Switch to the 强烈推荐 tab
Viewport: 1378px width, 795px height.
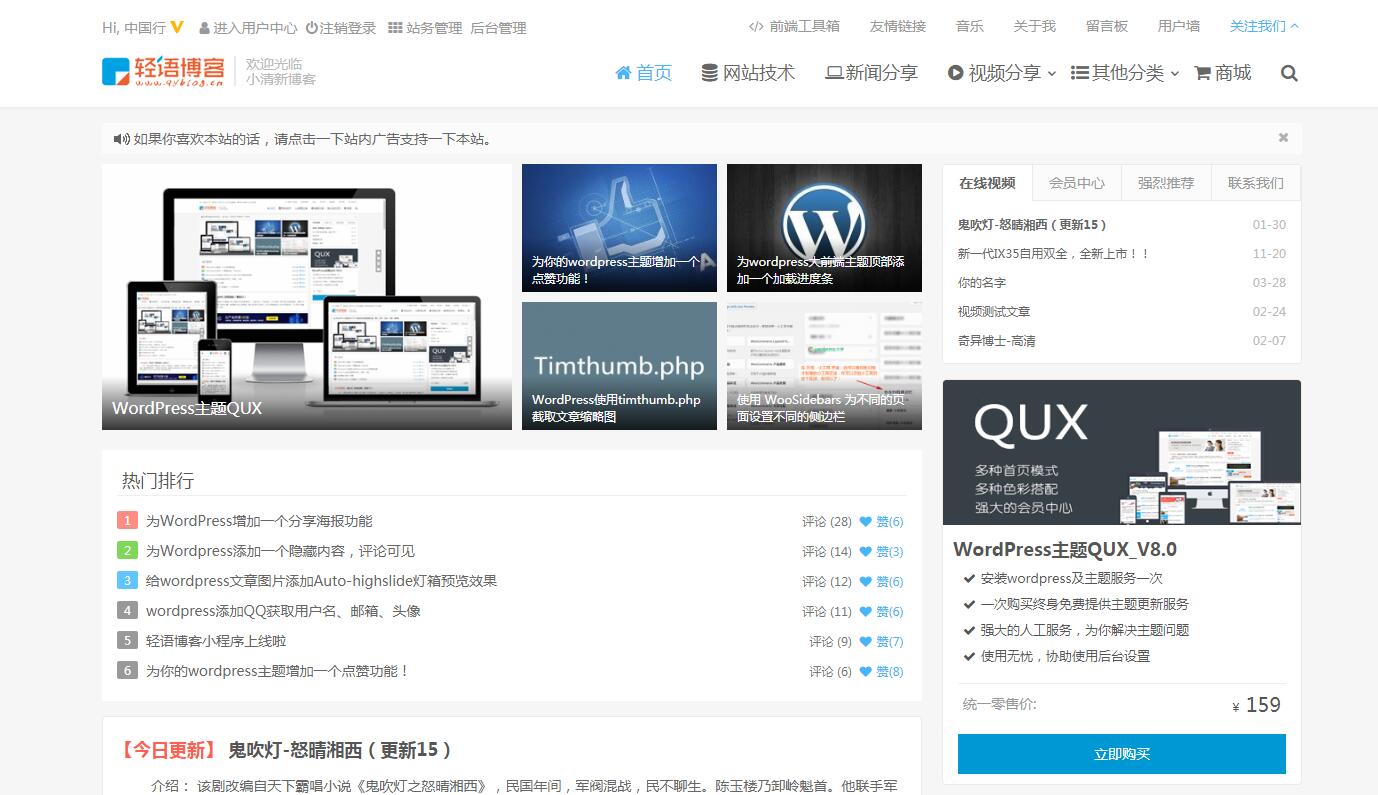pyautogui.click(x=1166, y=183)
